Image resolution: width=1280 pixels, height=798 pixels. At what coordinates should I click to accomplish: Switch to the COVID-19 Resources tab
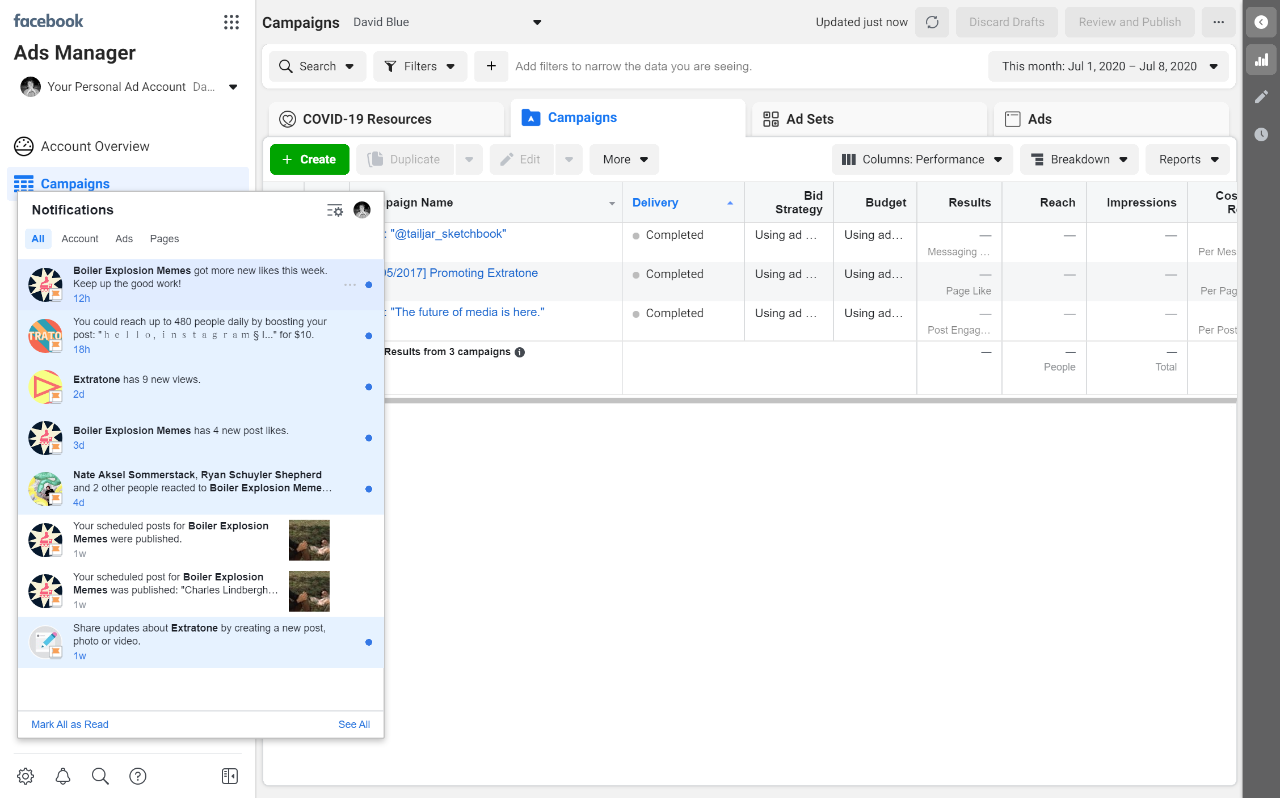(386, 119)
